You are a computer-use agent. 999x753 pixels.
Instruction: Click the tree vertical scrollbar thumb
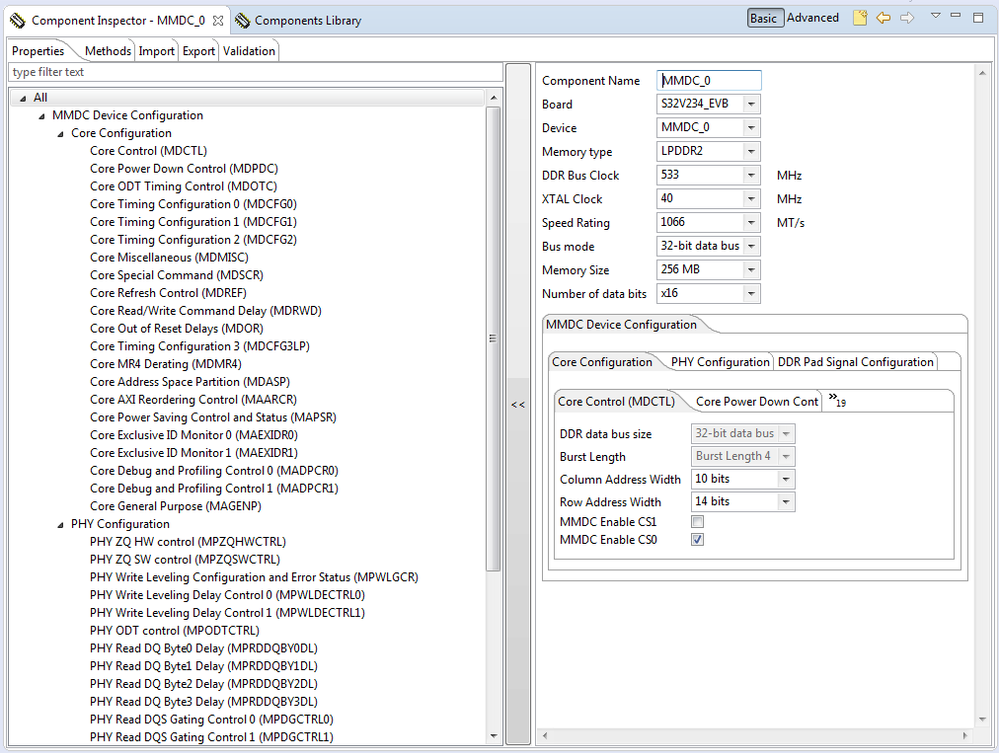[492, 338]
